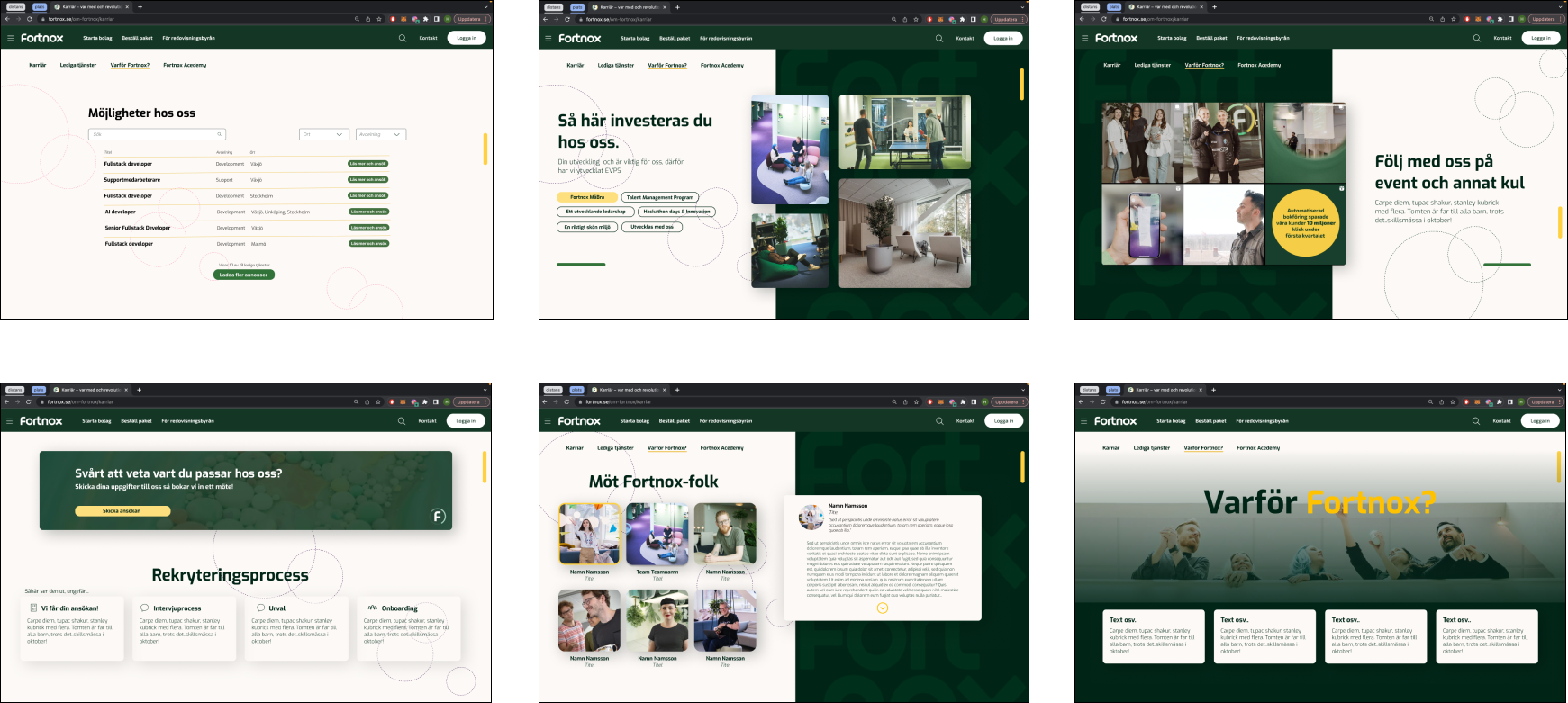Click header search icon in Följ med oss window
This screenshot has height=703, width=1568.
coord(1476,38)
